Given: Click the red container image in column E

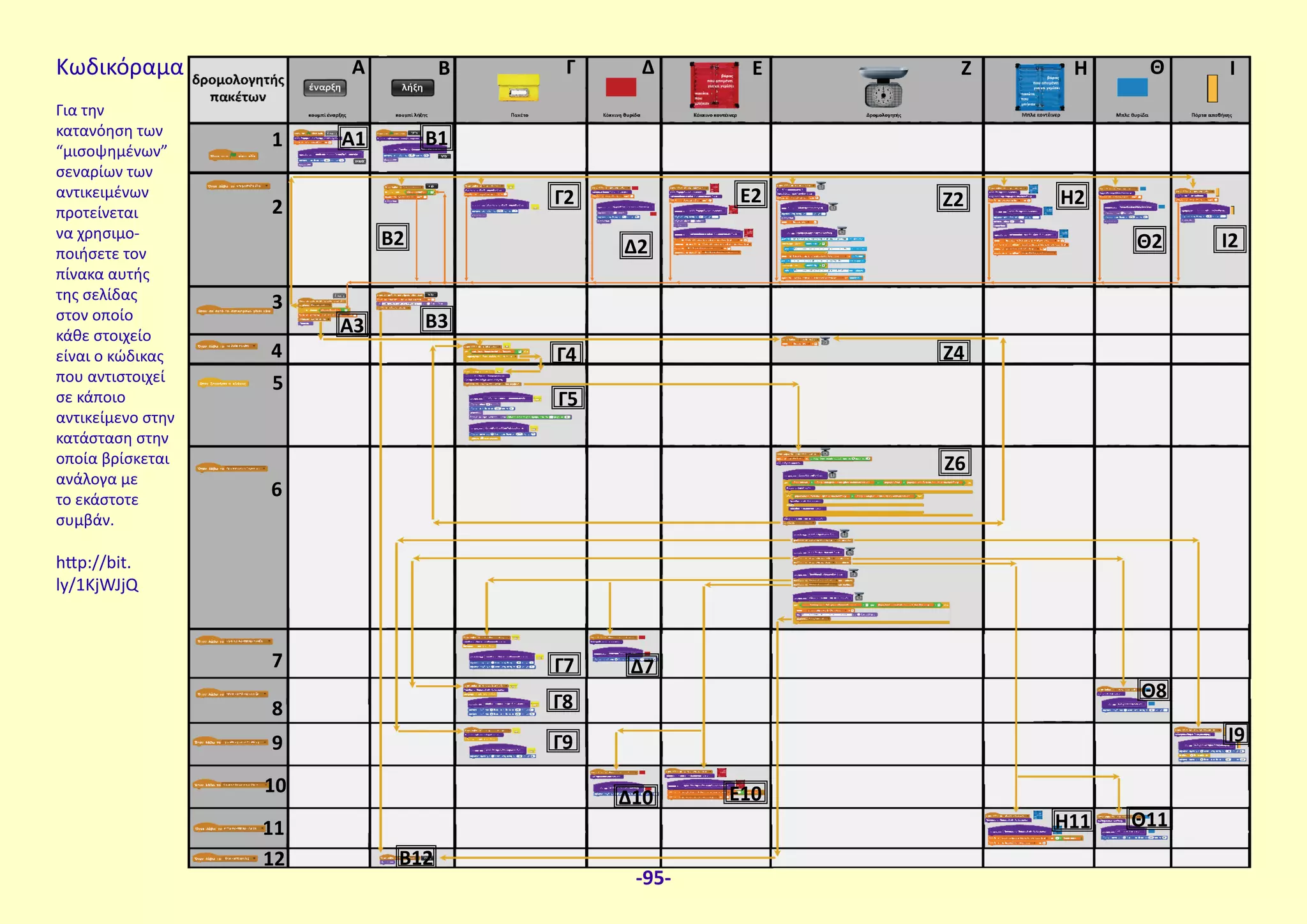Looking at the screenshot, I should (715, 86).
